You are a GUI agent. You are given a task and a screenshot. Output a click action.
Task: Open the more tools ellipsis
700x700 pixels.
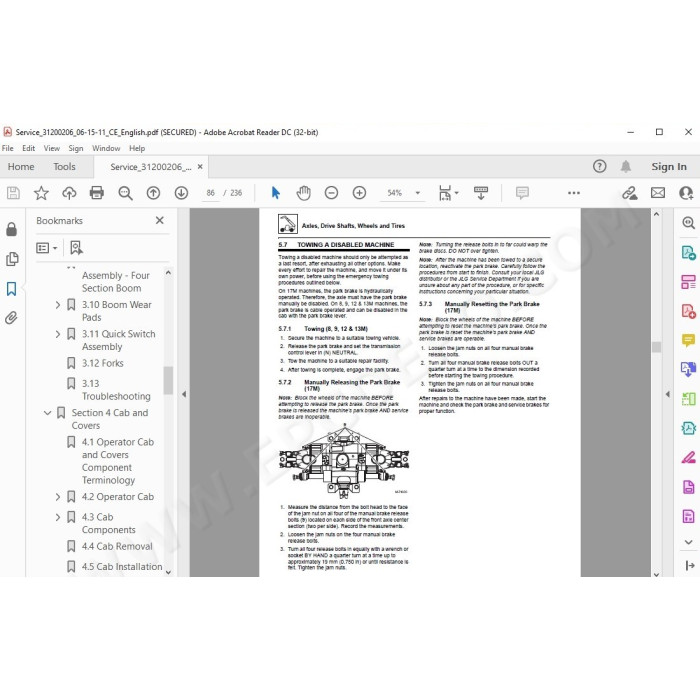pos(574,193)
